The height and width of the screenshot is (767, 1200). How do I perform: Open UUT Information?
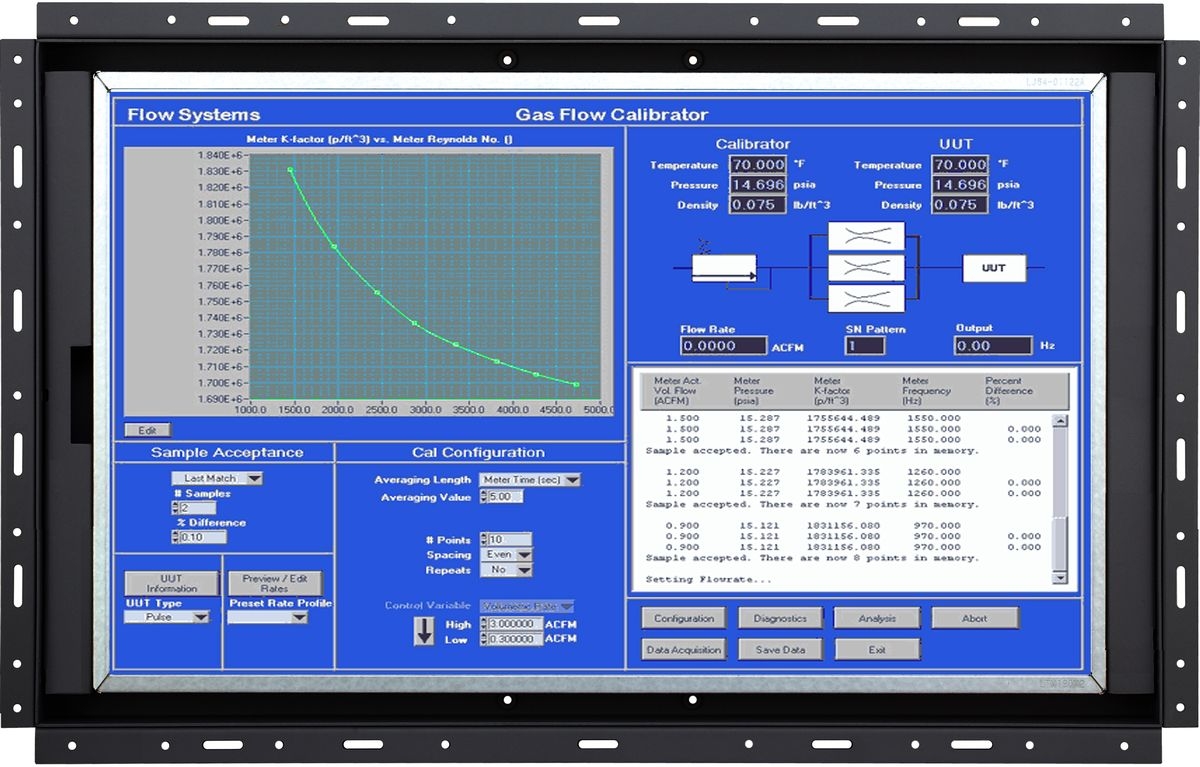click(x=171, y=583)
